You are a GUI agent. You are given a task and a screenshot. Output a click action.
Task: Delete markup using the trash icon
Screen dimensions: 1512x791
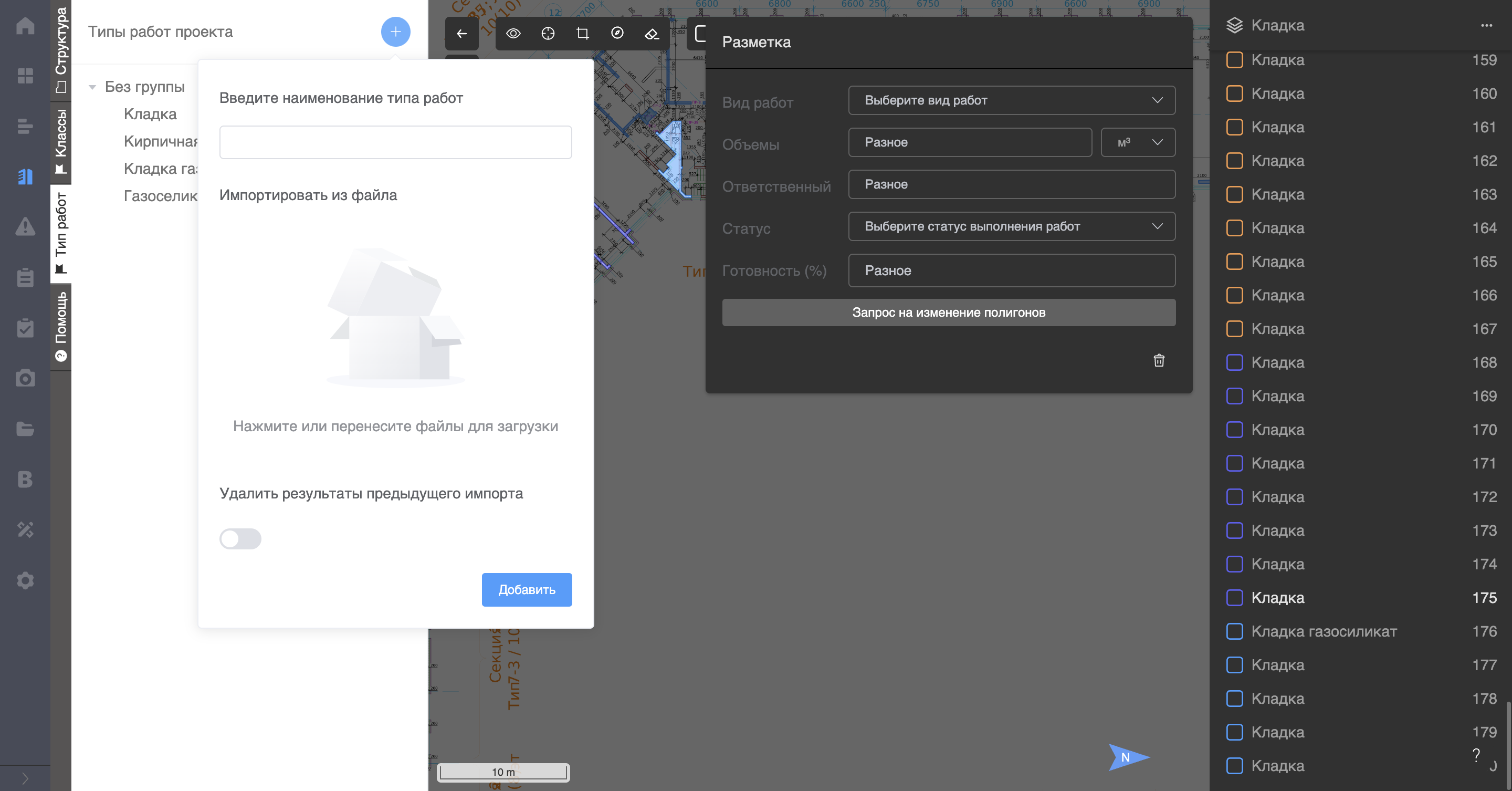1159,360
